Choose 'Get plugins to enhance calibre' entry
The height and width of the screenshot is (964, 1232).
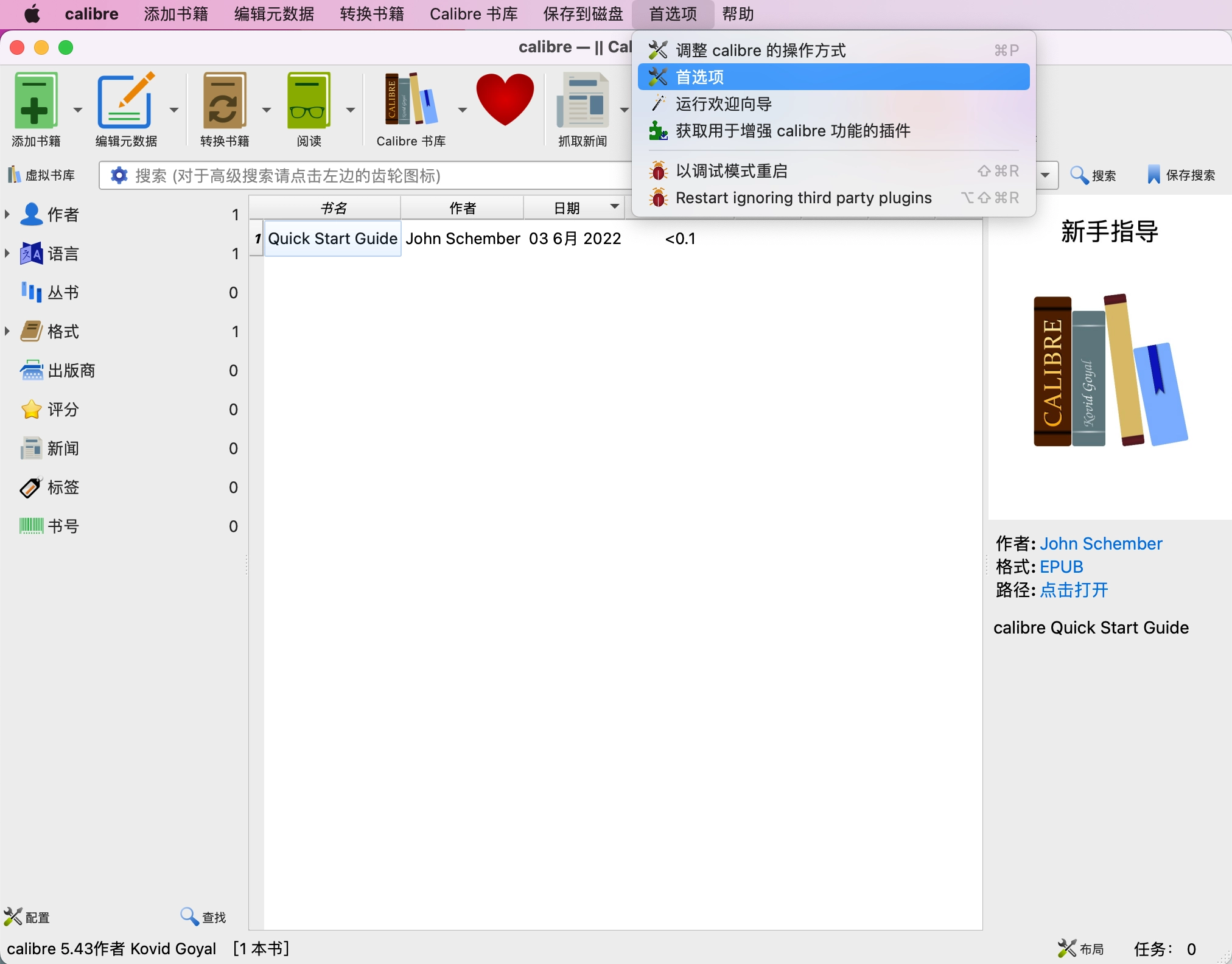[833, 130]
